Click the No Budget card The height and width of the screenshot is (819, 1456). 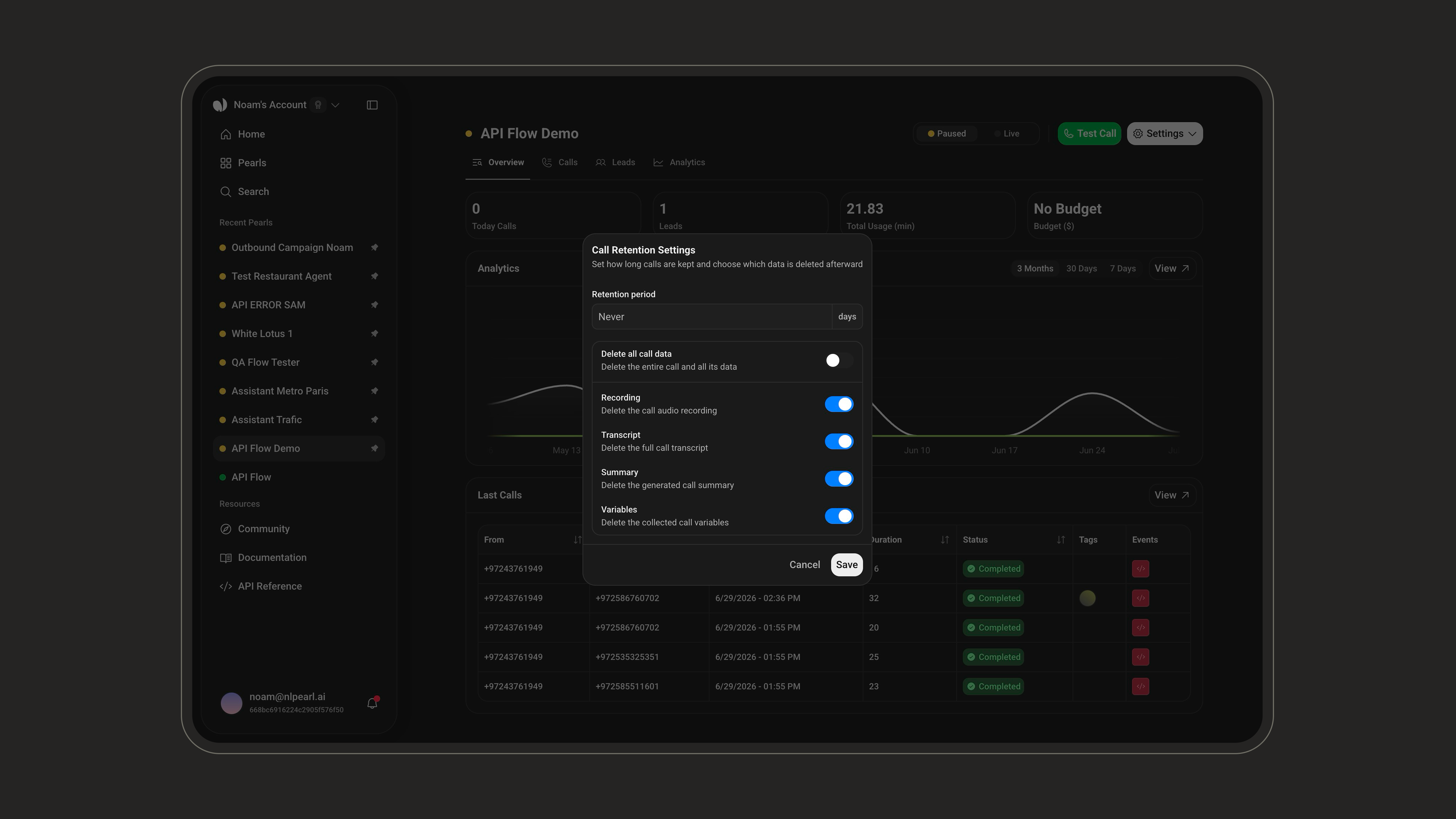tap(1115, 215)
